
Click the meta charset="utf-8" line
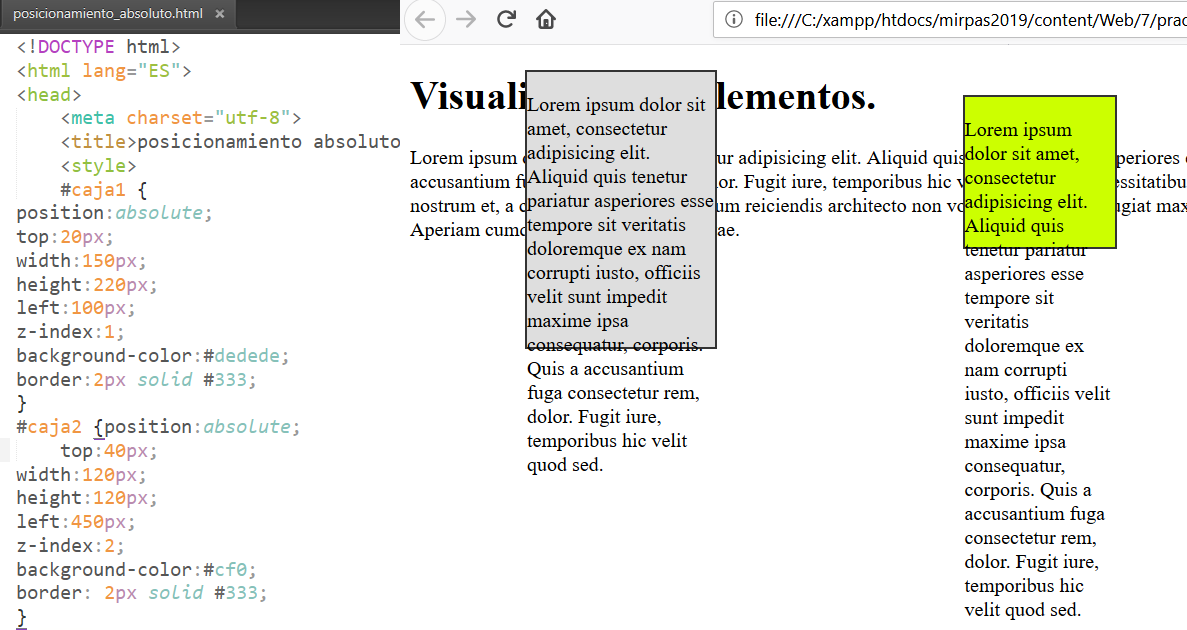[181, 118]
